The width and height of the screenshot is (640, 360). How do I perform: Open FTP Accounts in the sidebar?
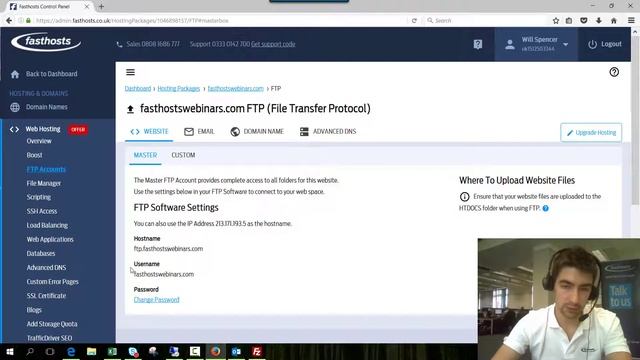(x=46, y=169)
